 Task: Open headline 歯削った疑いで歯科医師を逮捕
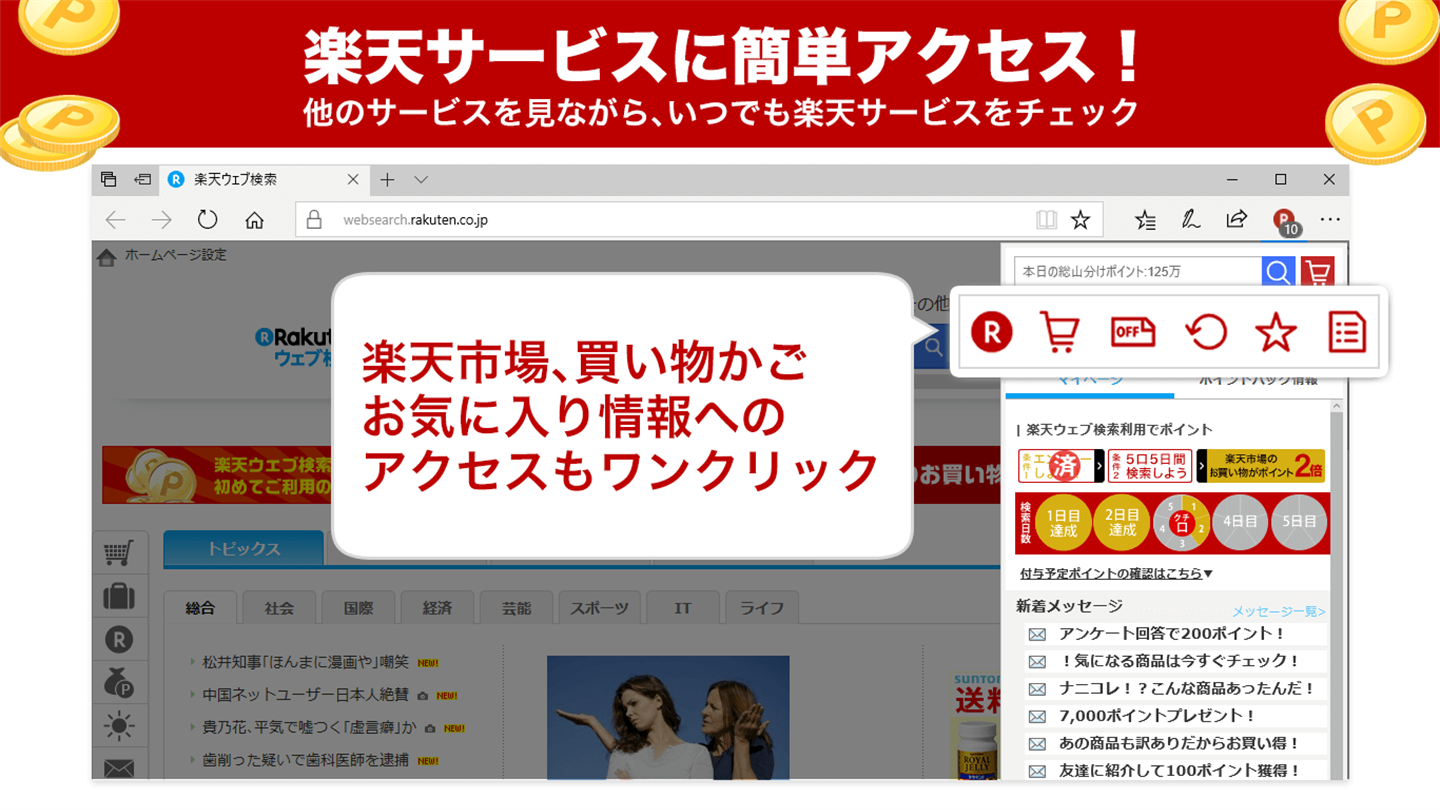pyautogui.click(x=305, y=760)
